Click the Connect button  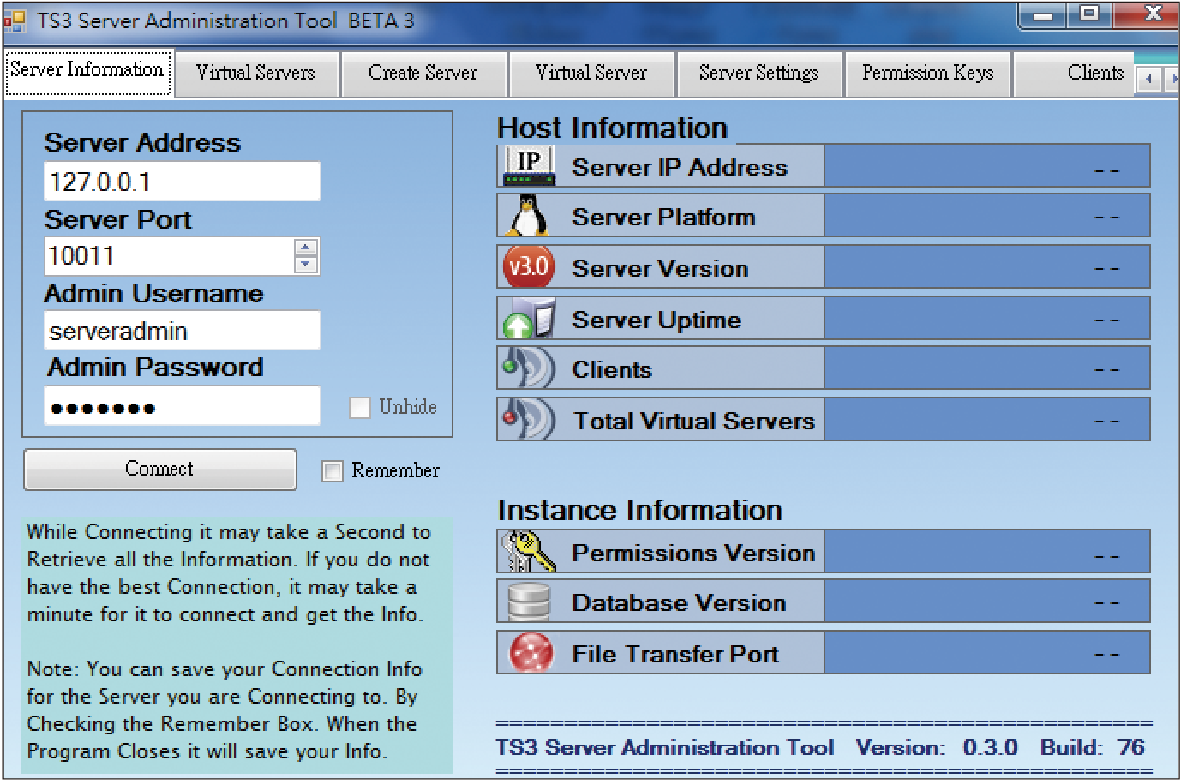coord(160,469)
